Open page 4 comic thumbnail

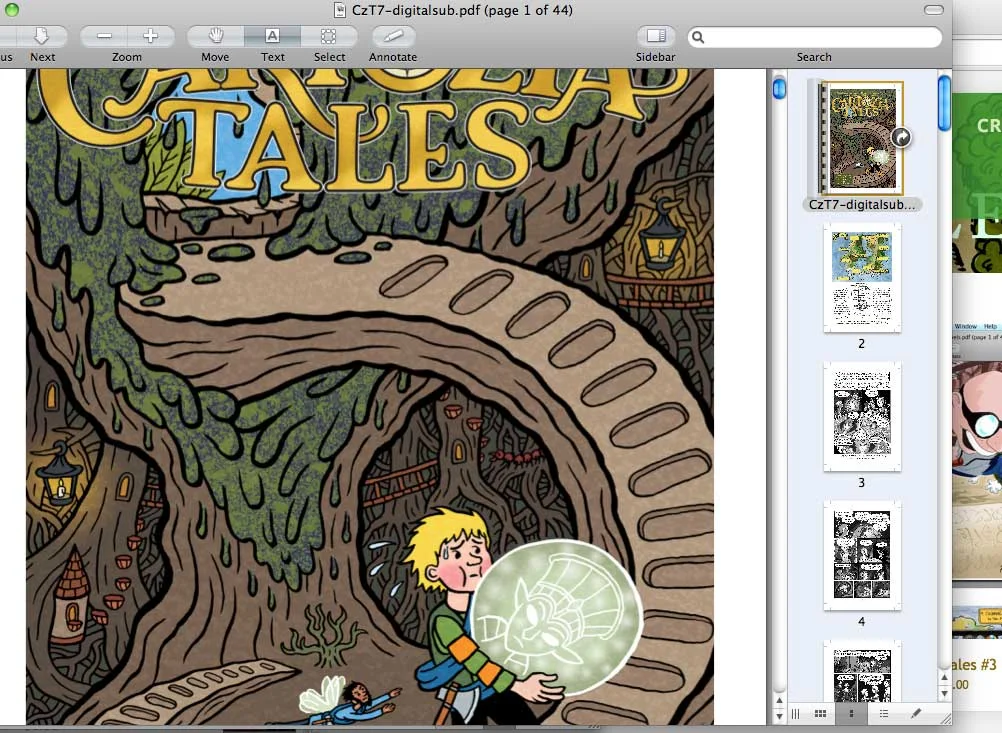point(862,555)
